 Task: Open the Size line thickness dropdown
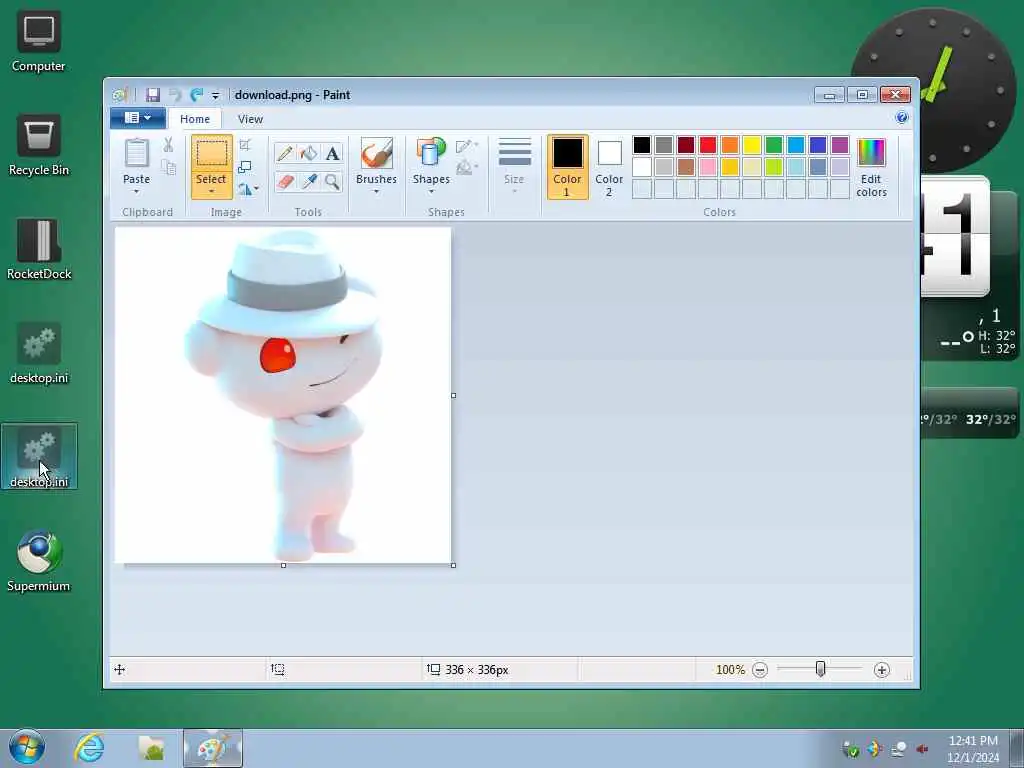point(514,167)
